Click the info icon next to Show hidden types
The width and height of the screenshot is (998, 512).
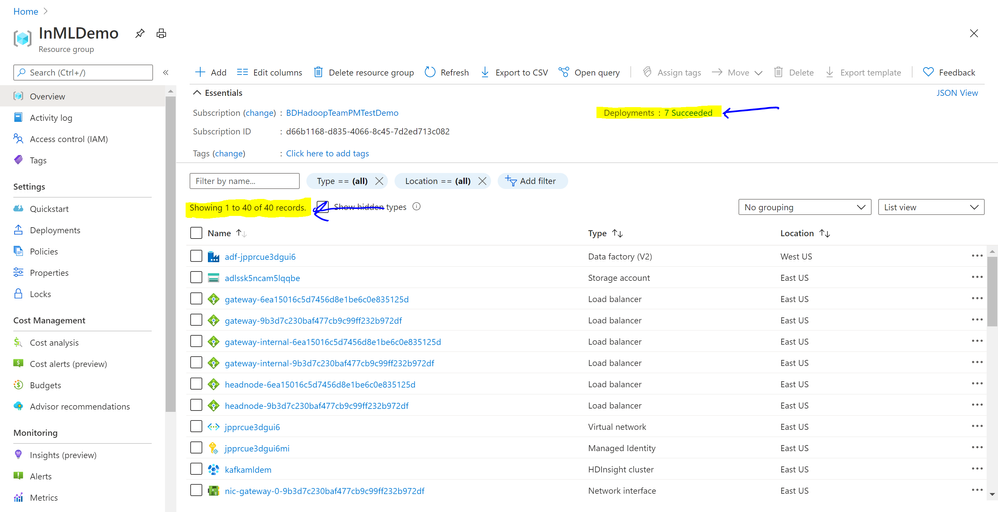(x=416, y=207)
